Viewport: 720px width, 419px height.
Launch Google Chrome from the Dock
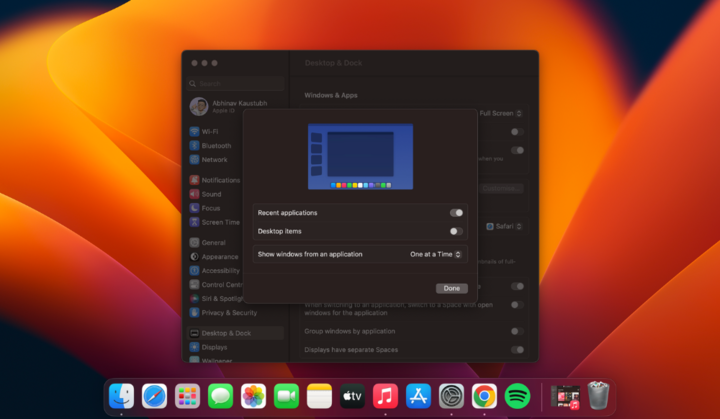(484, 396)
